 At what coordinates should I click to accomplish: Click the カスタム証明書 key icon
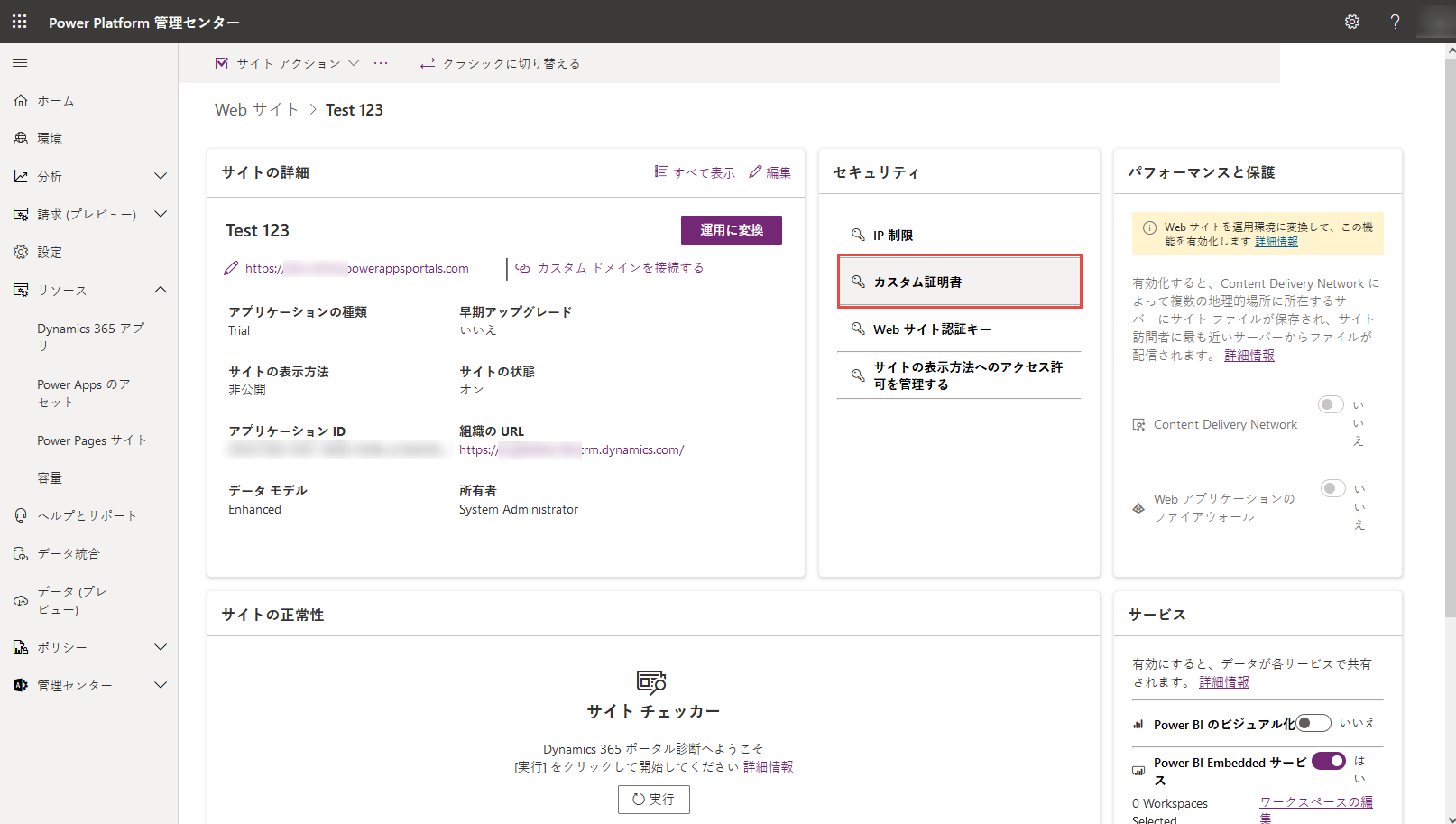tap(858, 282)
